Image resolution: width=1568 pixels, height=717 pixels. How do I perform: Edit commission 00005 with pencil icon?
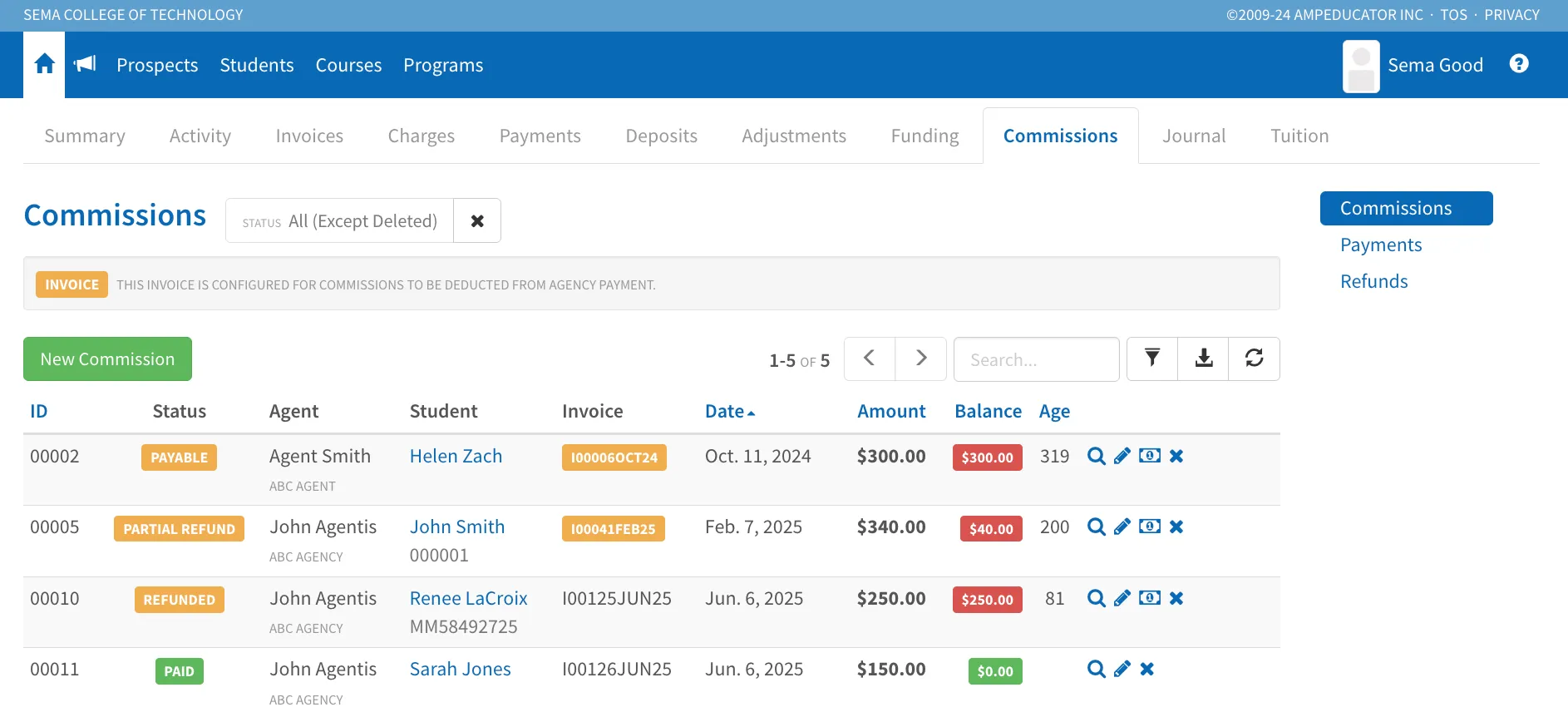(x=1122, y=527)
